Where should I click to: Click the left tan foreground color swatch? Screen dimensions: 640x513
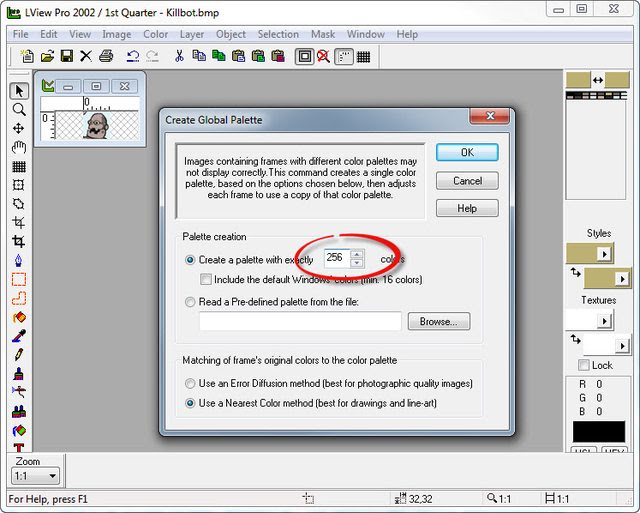[x=578, y=80]
